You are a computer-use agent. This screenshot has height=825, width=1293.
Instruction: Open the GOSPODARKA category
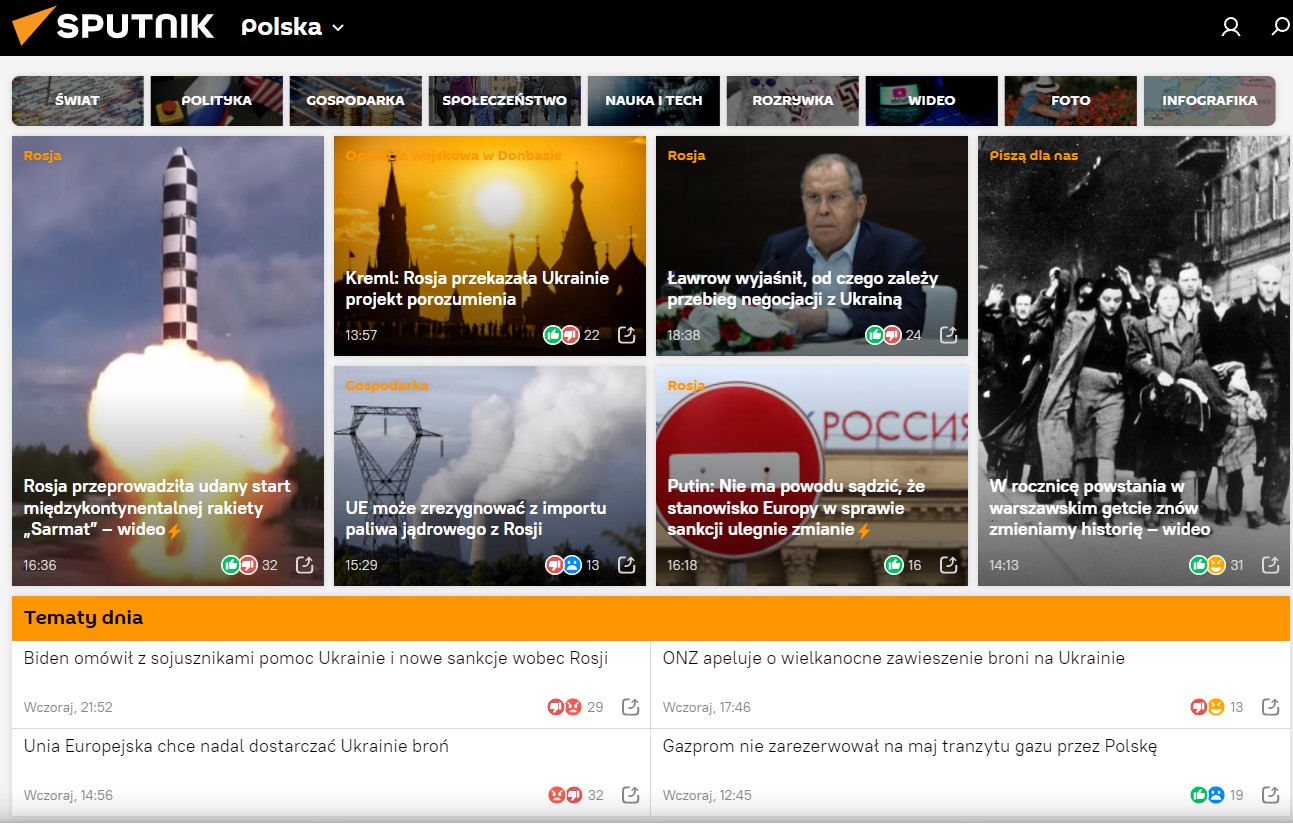pos(355,101)
